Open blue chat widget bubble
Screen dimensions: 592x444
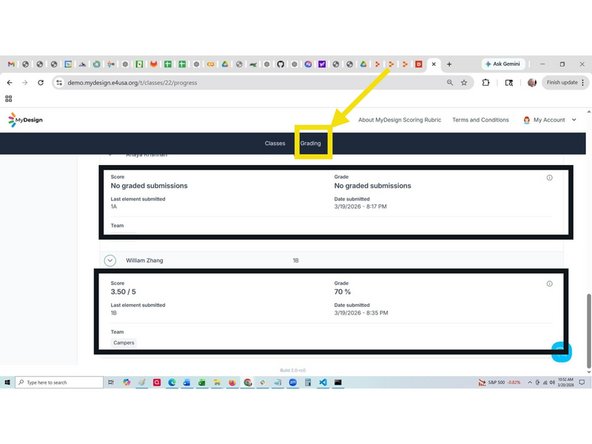561,352
